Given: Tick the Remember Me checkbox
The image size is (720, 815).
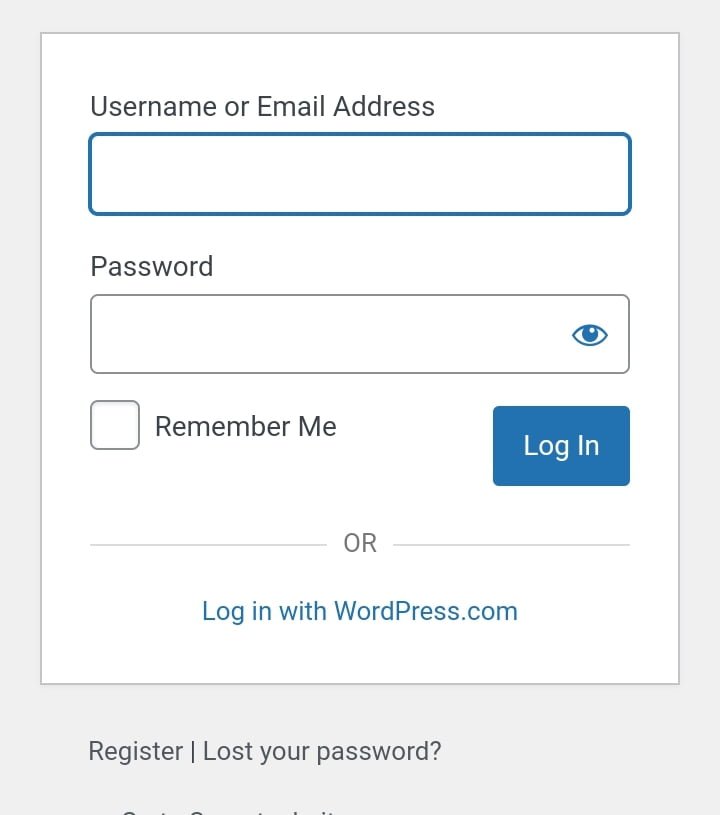Looking at the screenshot, I should point(115,425).
